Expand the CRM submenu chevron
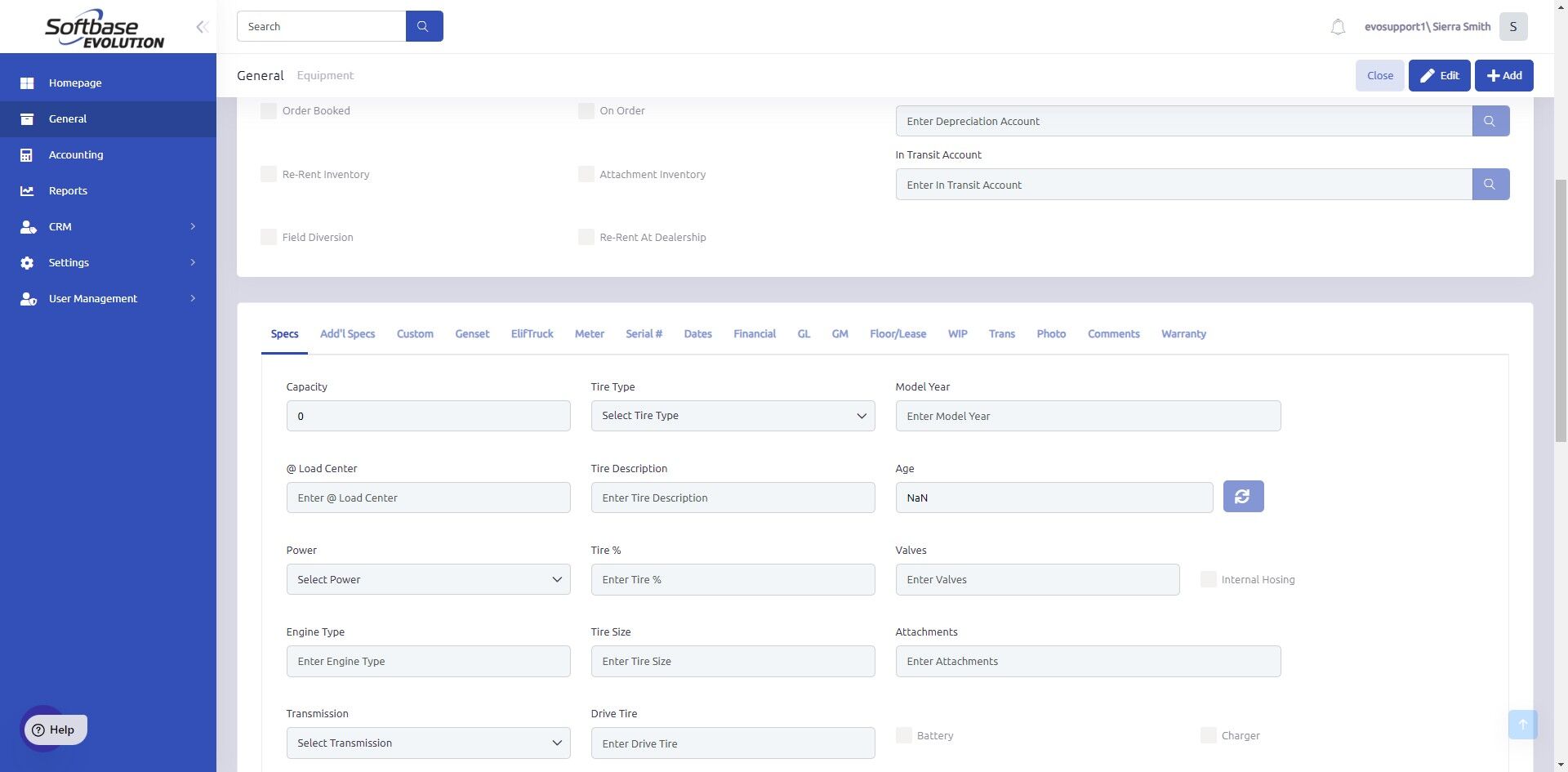This screenshot has height=772, width=1568. (193, 226)
